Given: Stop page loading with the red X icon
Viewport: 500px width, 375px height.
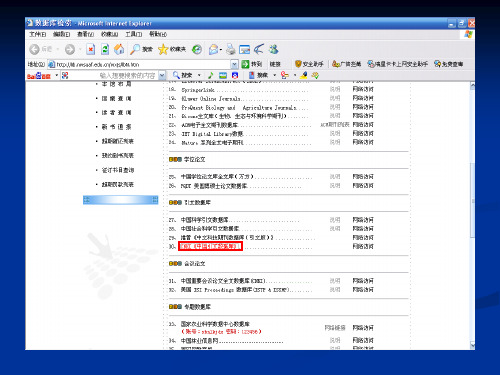Looking at the screenshot, I should 90,49.
